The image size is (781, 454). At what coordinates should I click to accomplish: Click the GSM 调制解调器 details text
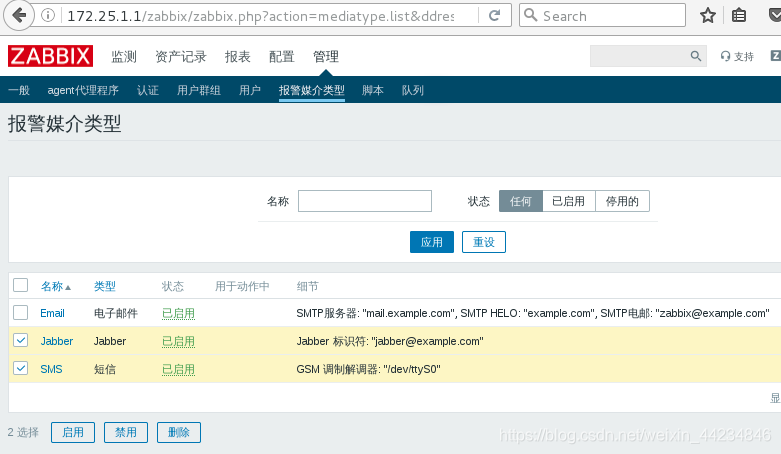click(369, 369)
